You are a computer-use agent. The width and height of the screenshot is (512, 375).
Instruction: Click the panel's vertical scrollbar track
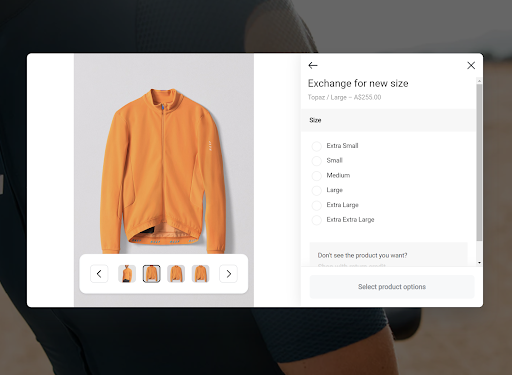tap(479, 171)
